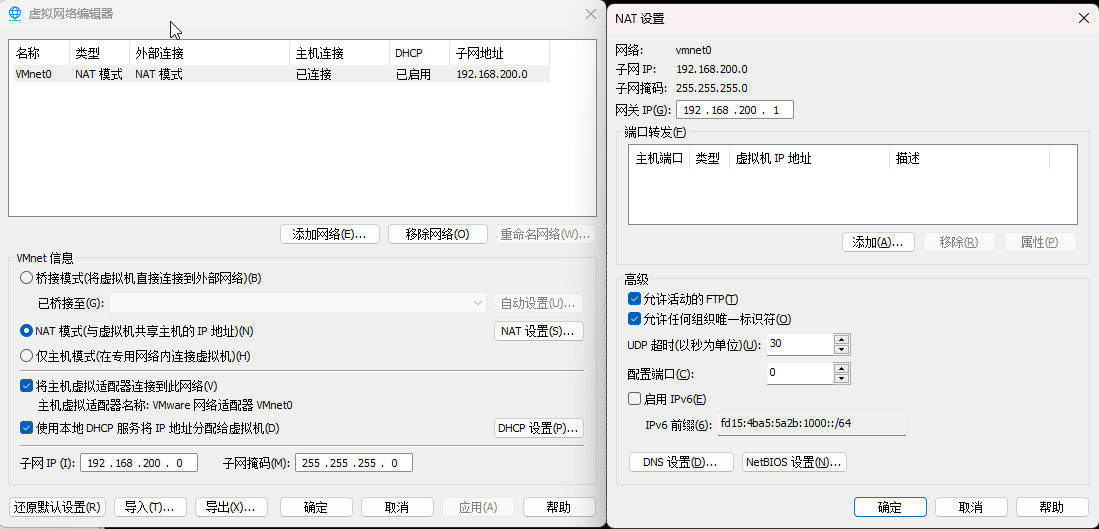The image size is (1099, 529).
Task: Click the IPv6 前缀 field
Action: click(812, 425)
